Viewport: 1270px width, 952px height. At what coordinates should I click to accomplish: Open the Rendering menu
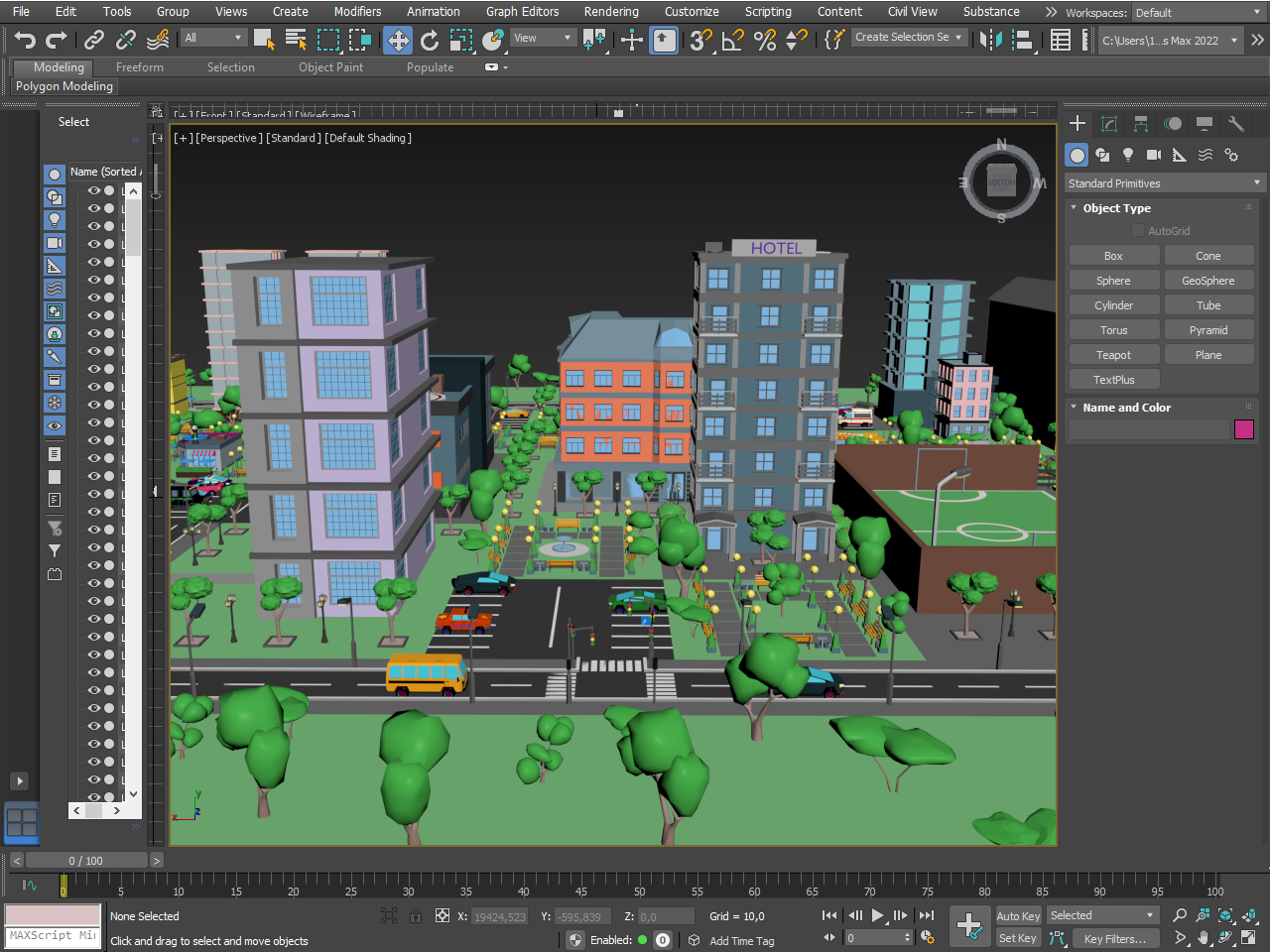tap(610, 12)
